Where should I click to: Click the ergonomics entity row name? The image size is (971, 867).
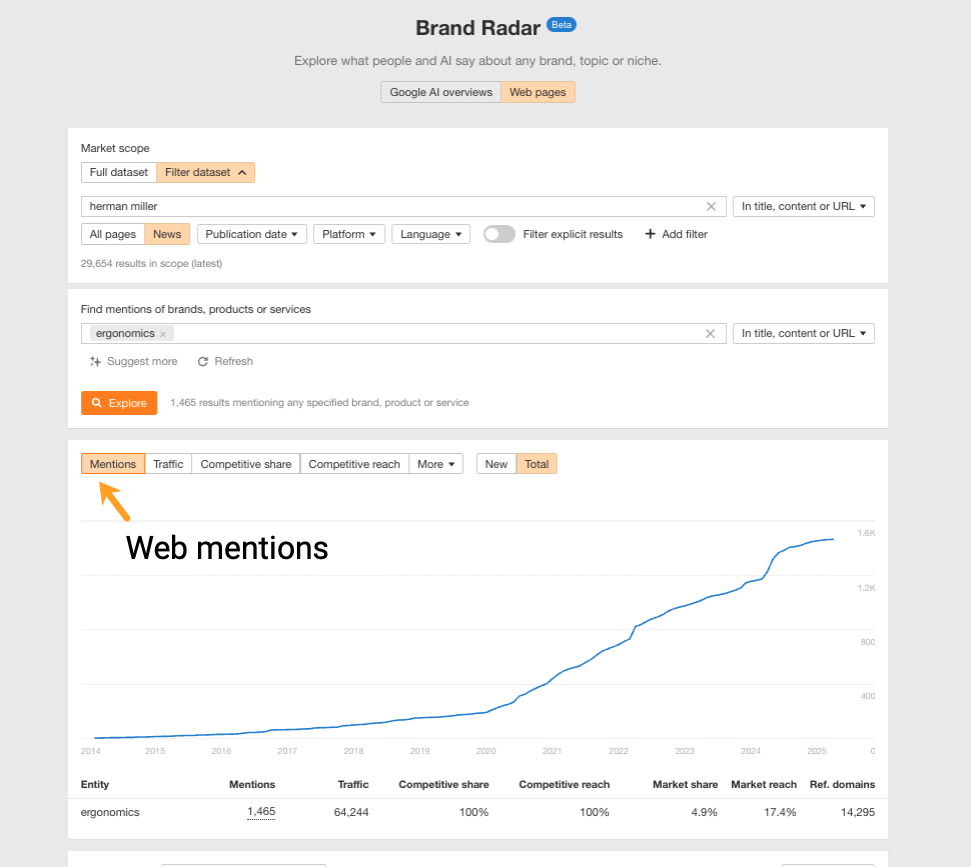click(x=110, y=812)
